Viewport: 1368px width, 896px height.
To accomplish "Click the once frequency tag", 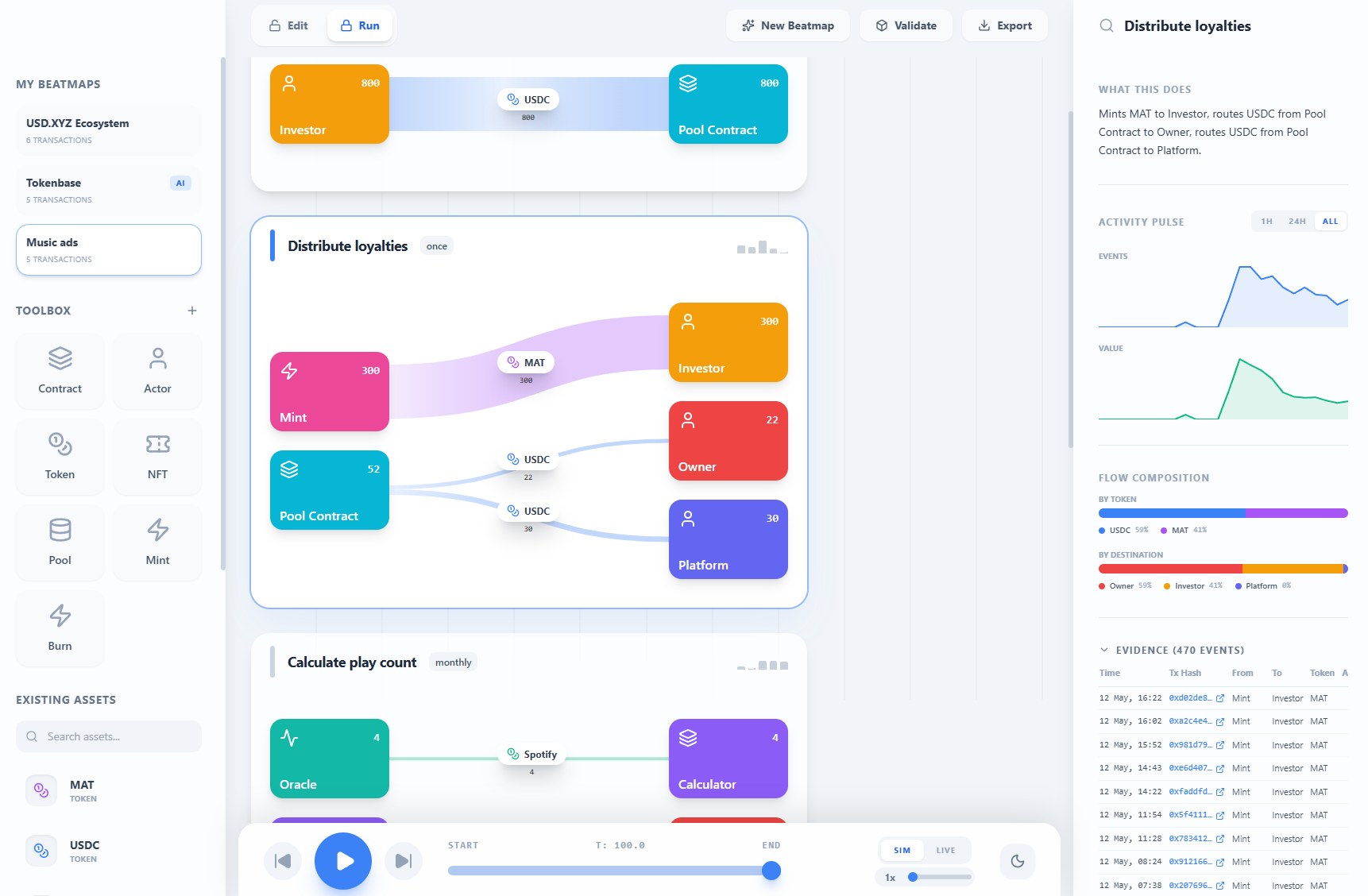I will 436,246.
